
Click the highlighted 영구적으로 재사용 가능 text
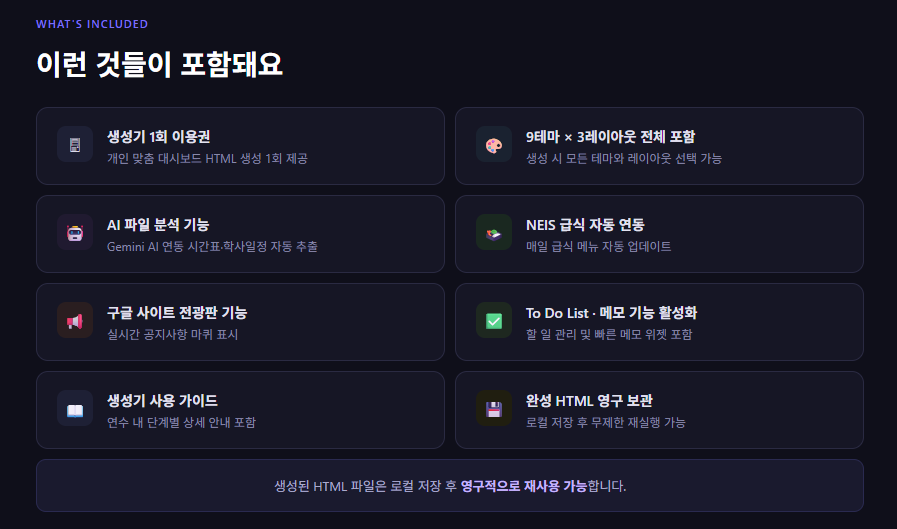(x=524, y=486)
